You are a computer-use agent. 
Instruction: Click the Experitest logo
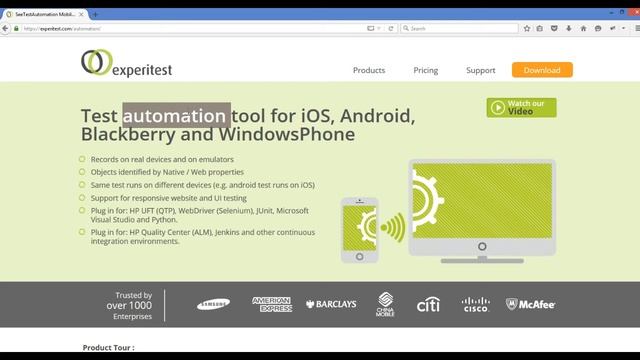[x=127, y=63]
